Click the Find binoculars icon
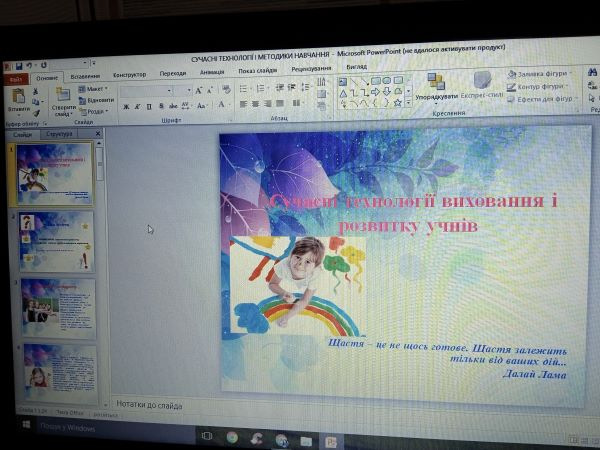 [592, 72]
